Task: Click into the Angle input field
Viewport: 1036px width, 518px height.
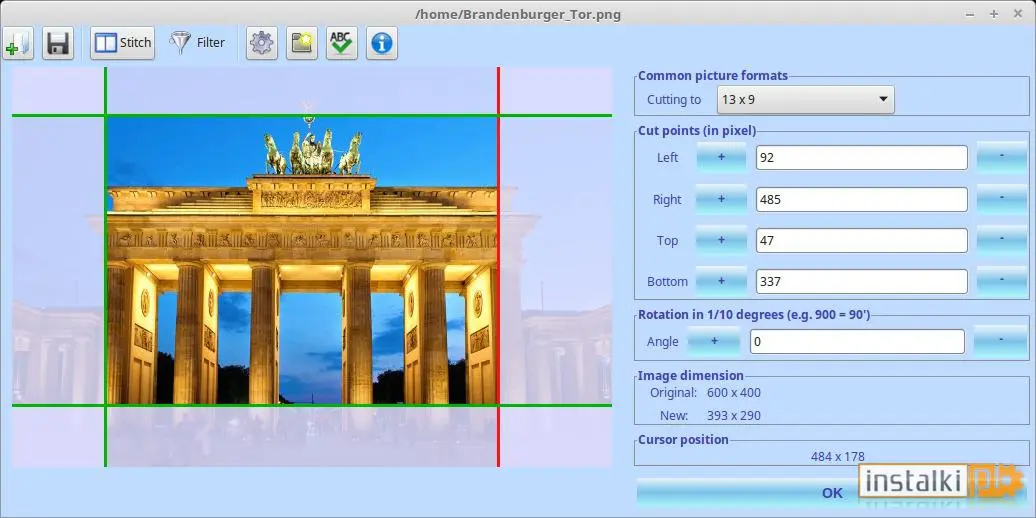Action: pos(858,342)
